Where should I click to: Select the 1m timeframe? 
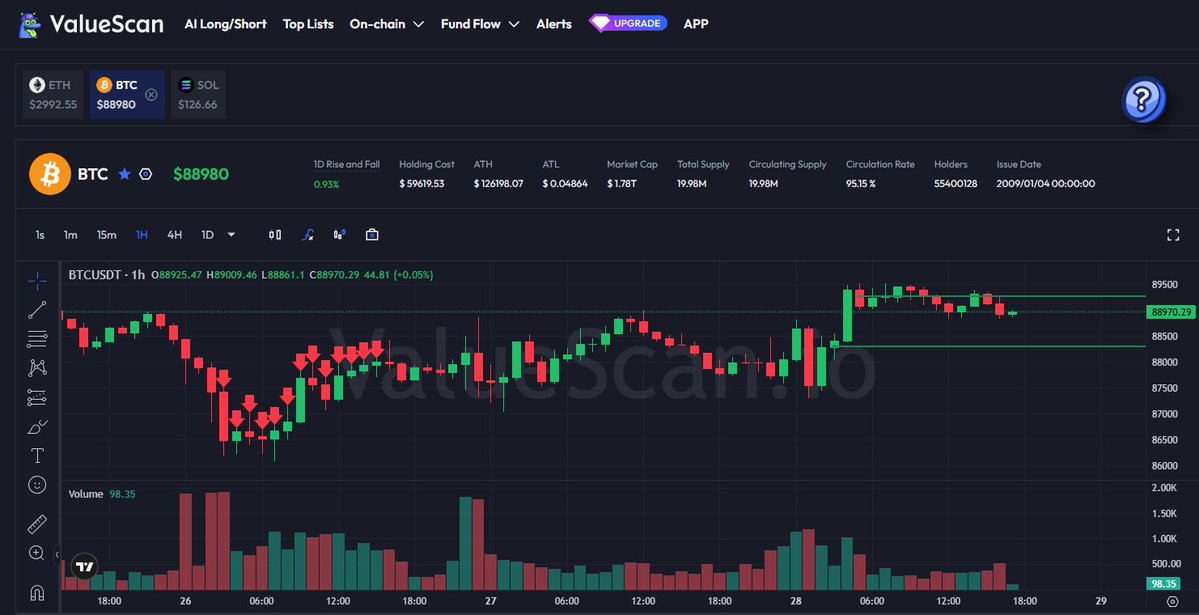pyautogui.click(x=70, y=235)
